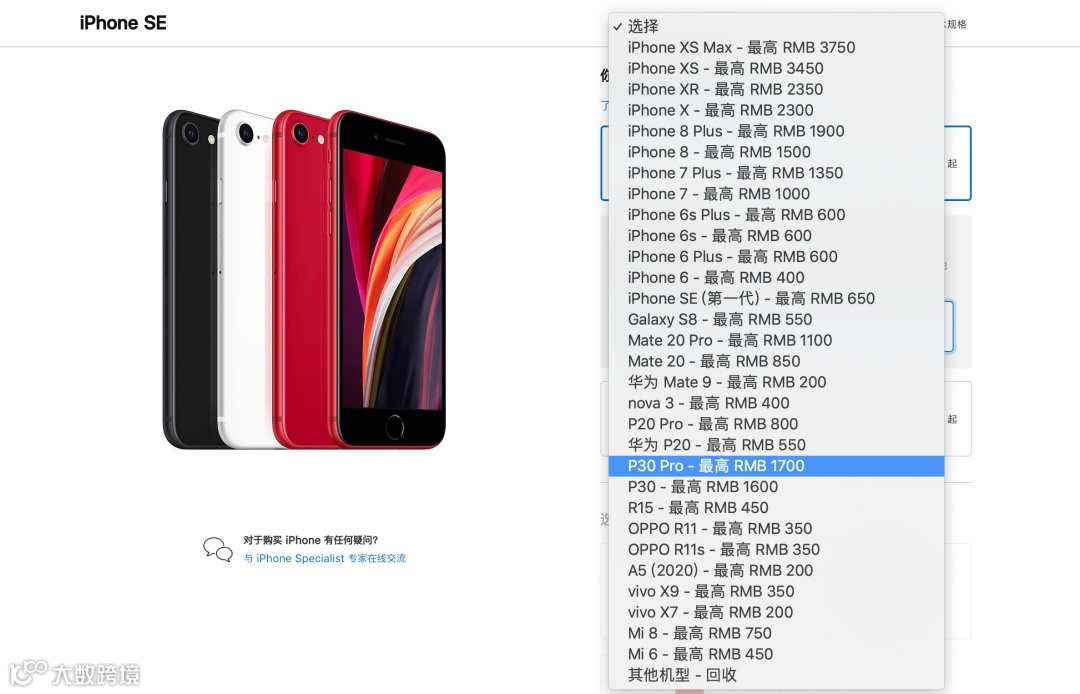Pick the 华为 P20 trade-in entry
The height and width of the screenshot is (694, 1080).
pyautogui.click(x=776, y=445)
